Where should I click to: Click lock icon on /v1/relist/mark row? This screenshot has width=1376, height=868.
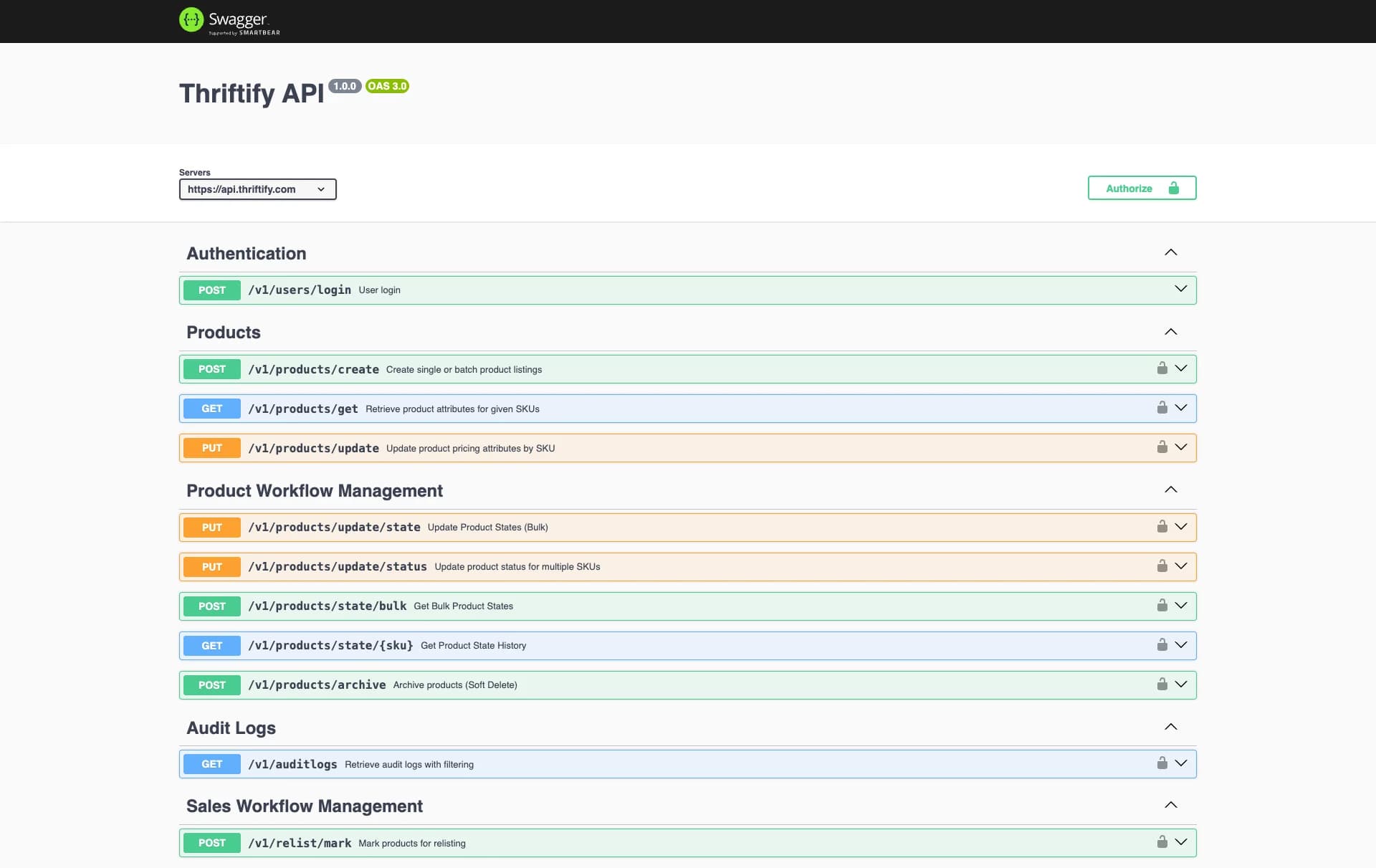pyautogui.click(x=1162, y=842)
